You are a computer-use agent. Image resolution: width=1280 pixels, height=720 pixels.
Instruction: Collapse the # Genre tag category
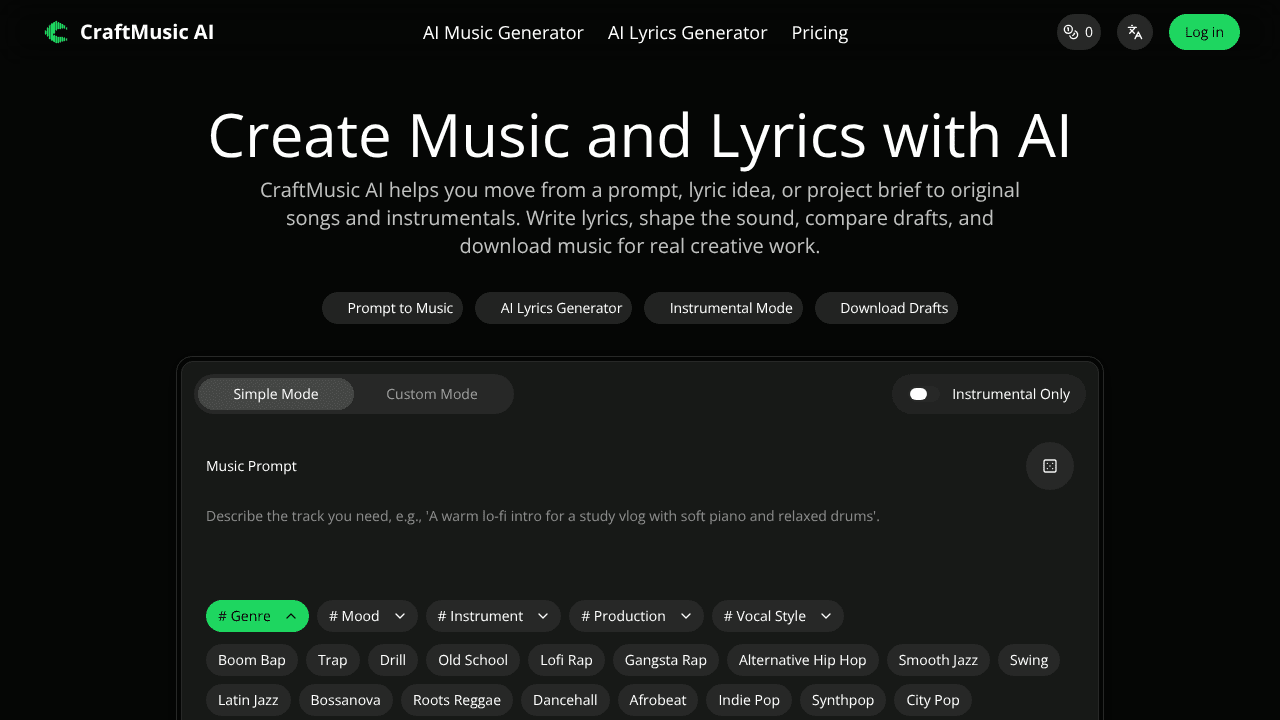click(257, 616)
